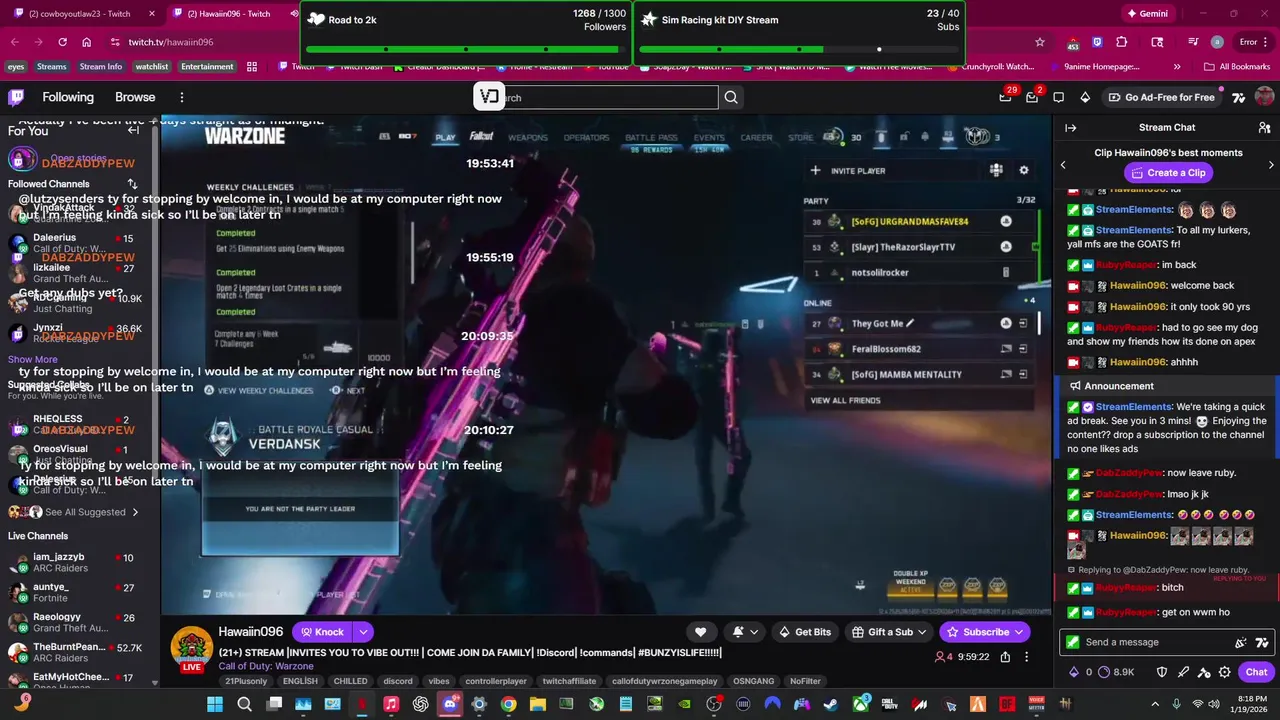Click the heart follow button
The height and width of the screenshot is (720, 1280).
pyautogui.click(x=700, y=632)
